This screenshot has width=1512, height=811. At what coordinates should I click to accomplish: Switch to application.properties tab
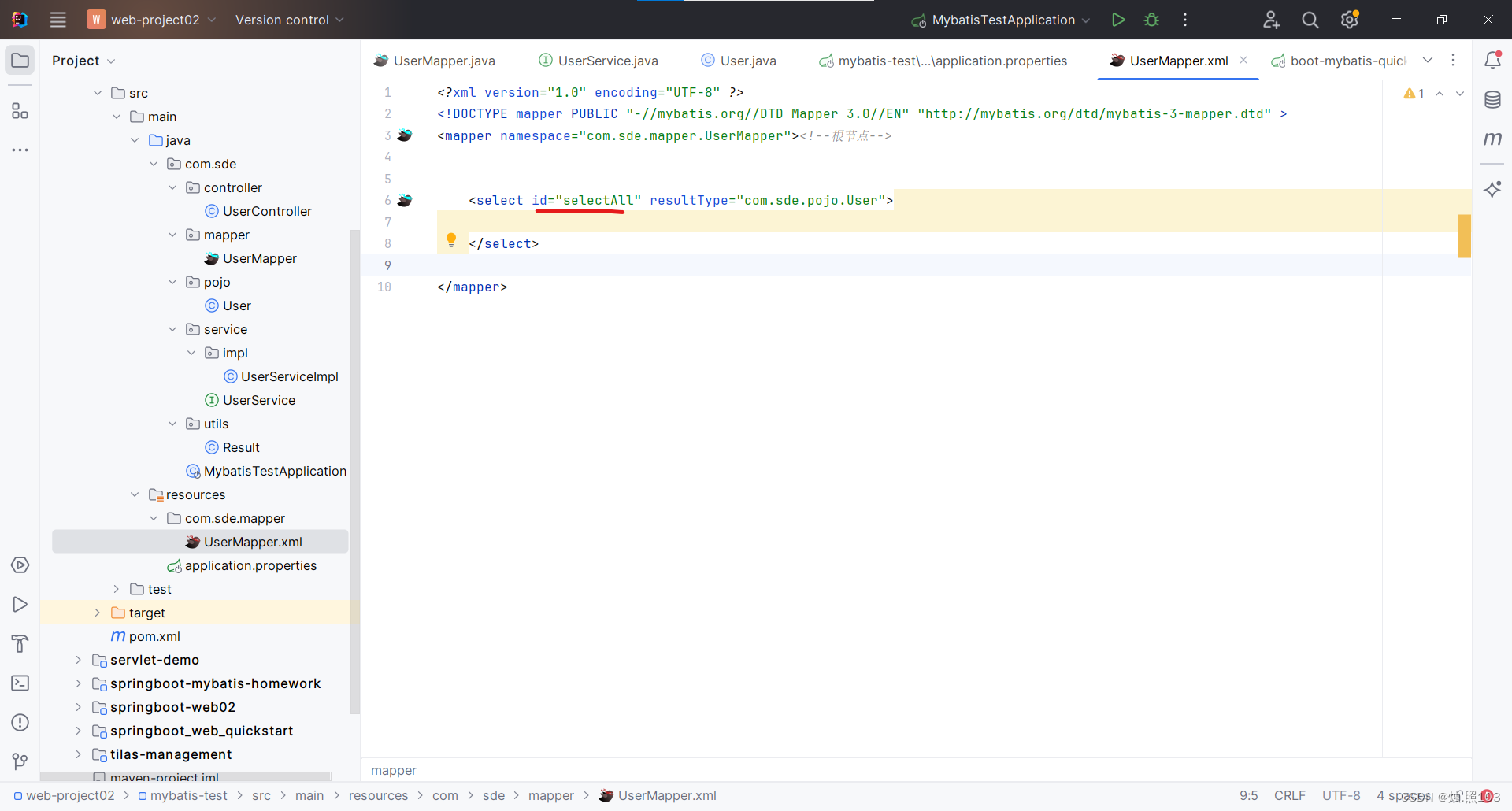click(943, 61)
